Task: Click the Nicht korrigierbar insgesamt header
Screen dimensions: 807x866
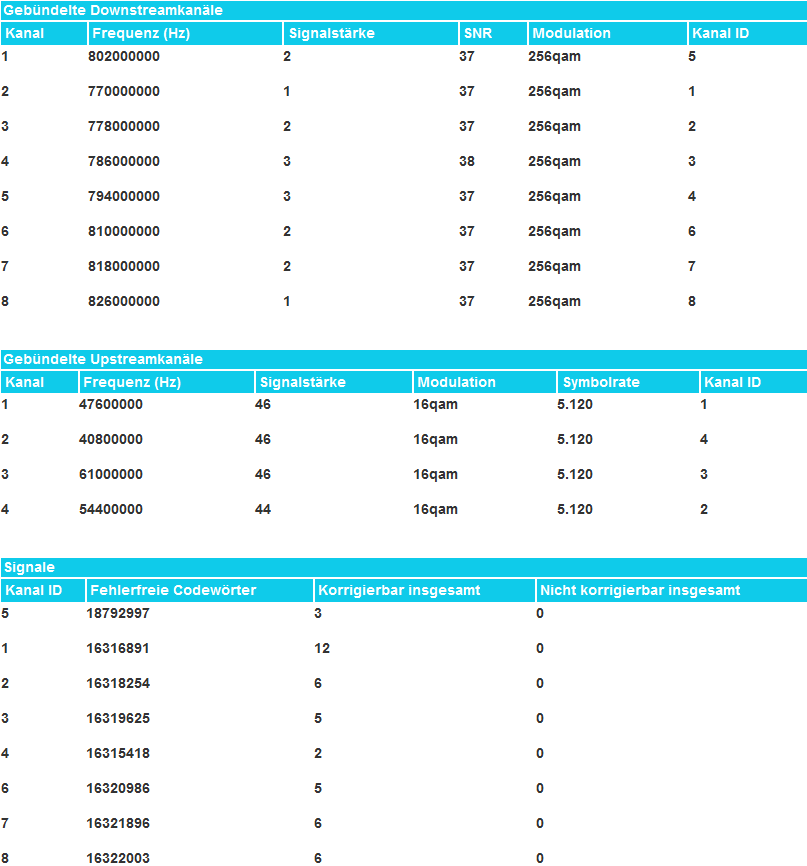Action: click(640, 590)
